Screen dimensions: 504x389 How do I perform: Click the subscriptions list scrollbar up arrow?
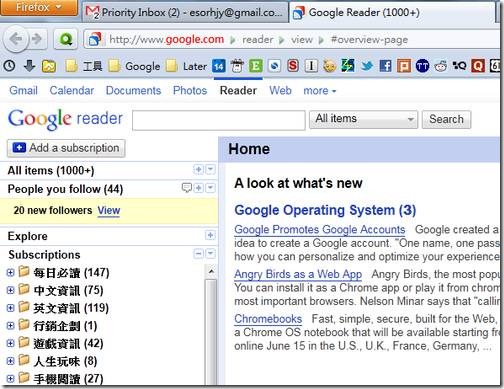(x=211, y=271)
